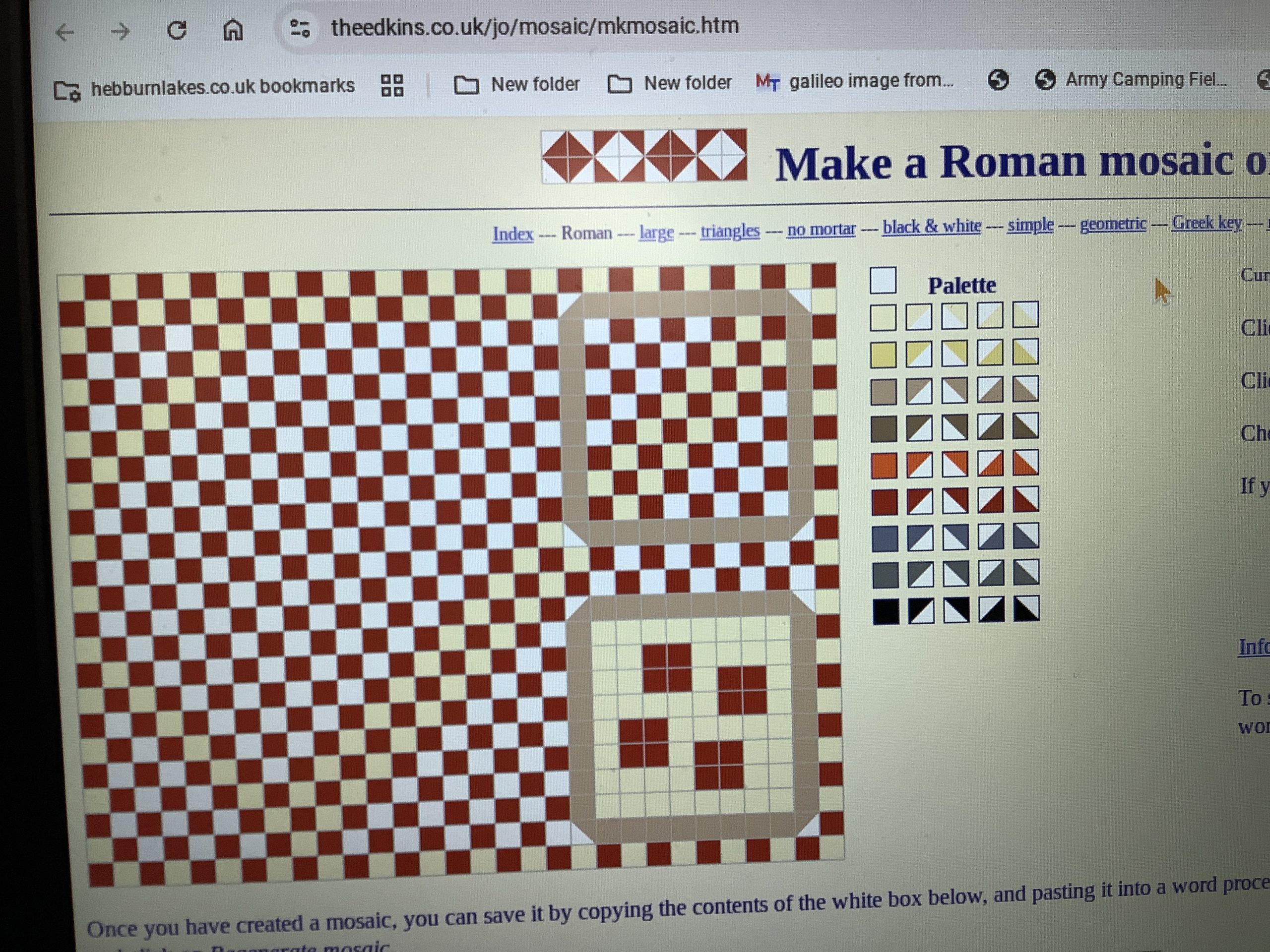Open the black & white link
1270x952 pixels.
pyautogui.click(x=931, y=227)
